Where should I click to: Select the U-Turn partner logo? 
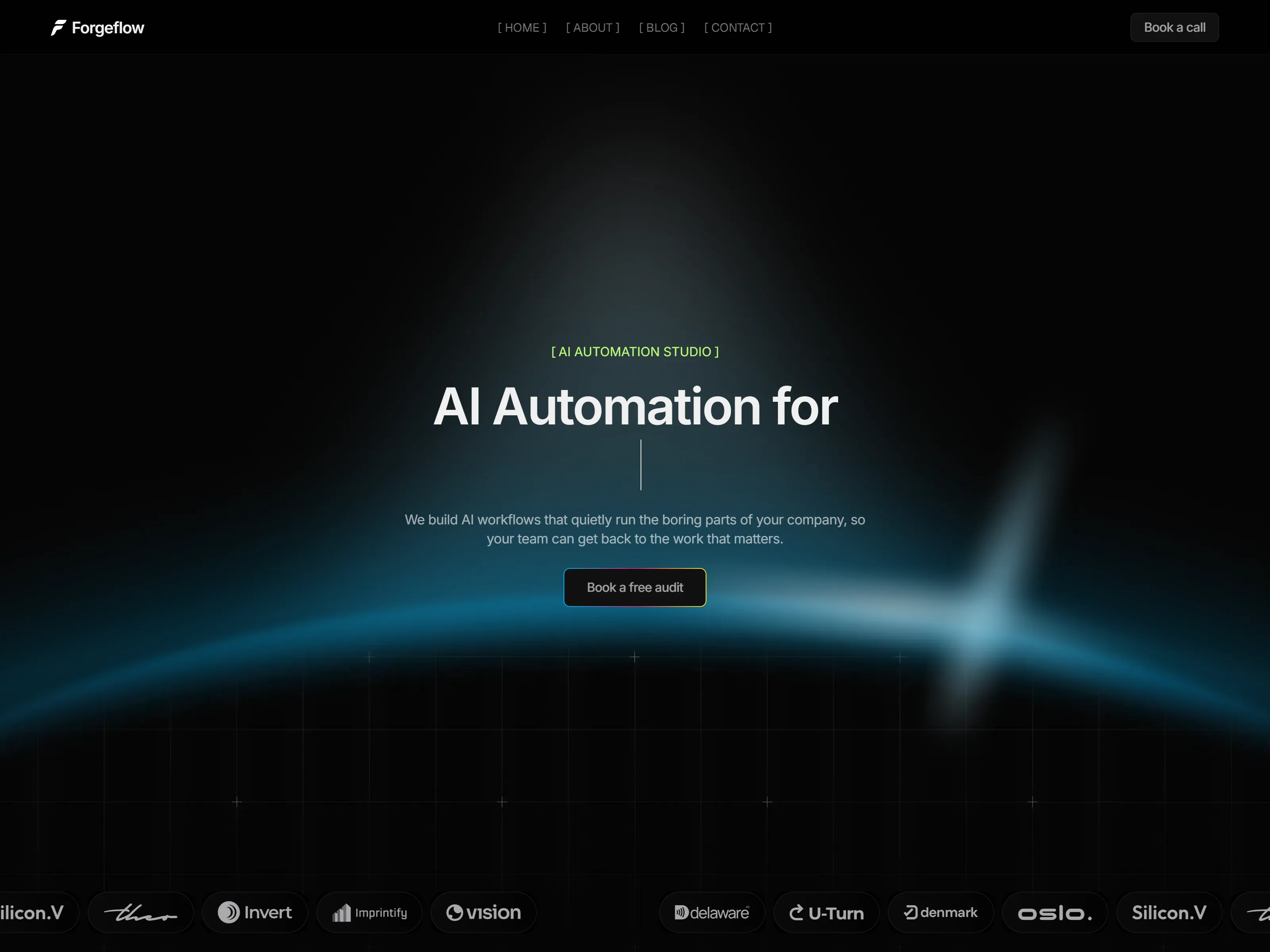coord(826,912)
